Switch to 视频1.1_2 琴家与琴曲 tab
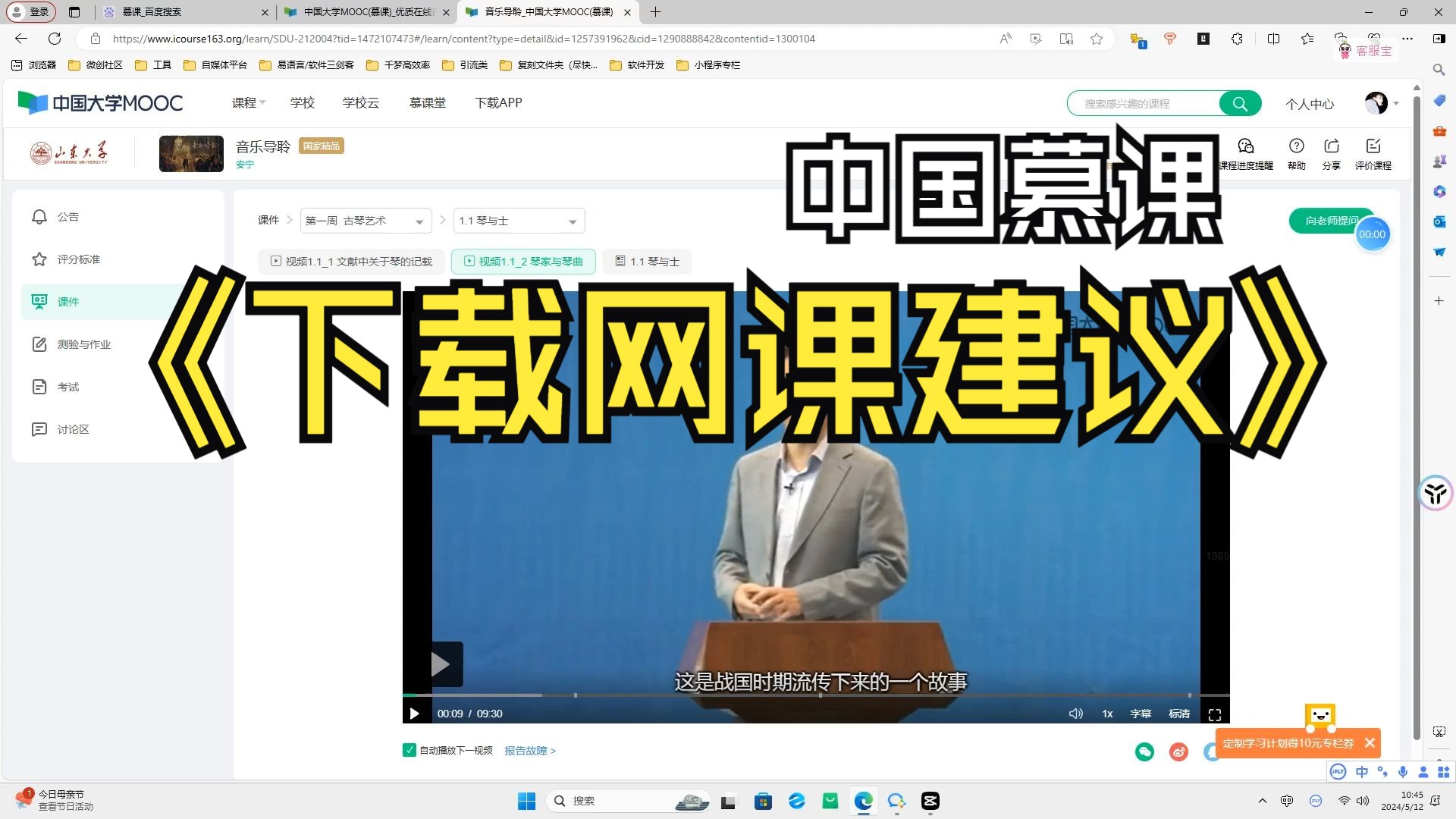This screenshot has height=819, width=1456. tap(523, 262)
